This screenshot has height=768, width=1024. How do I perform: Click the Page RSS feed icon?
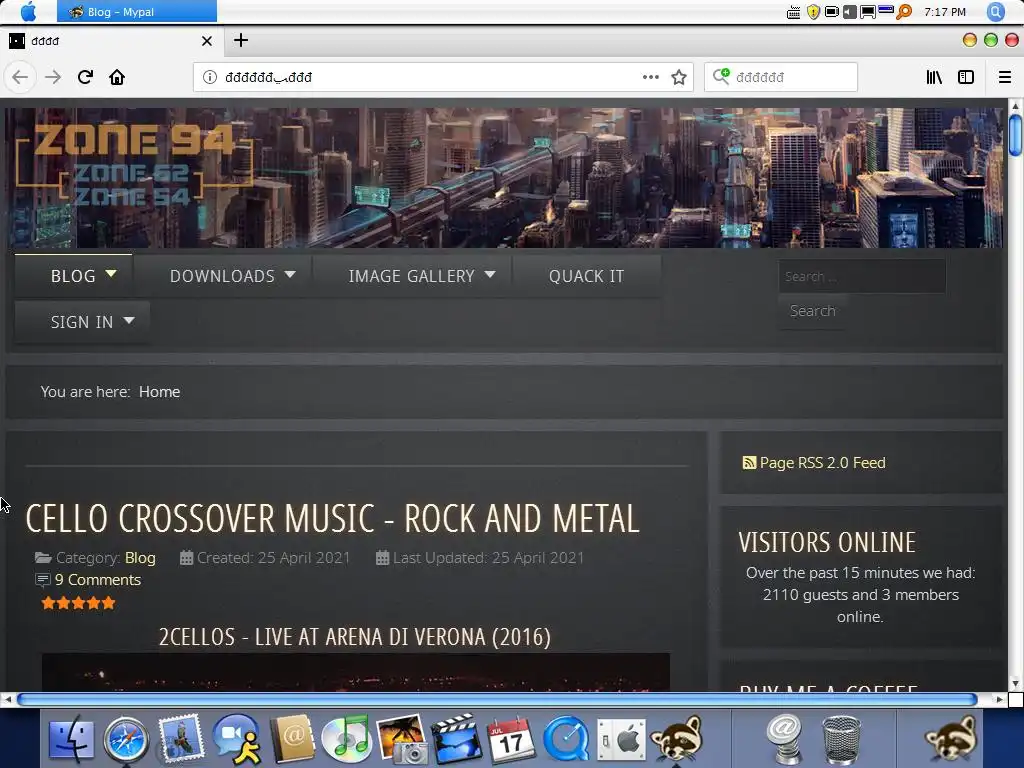pyautogui.click(x=749, y=463)
